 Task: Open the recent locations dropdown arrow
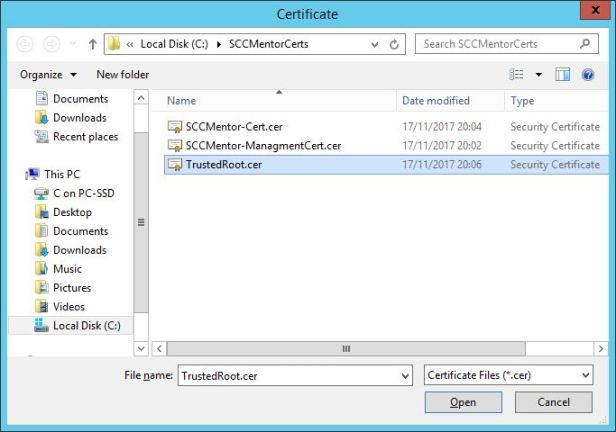[72, 44]
